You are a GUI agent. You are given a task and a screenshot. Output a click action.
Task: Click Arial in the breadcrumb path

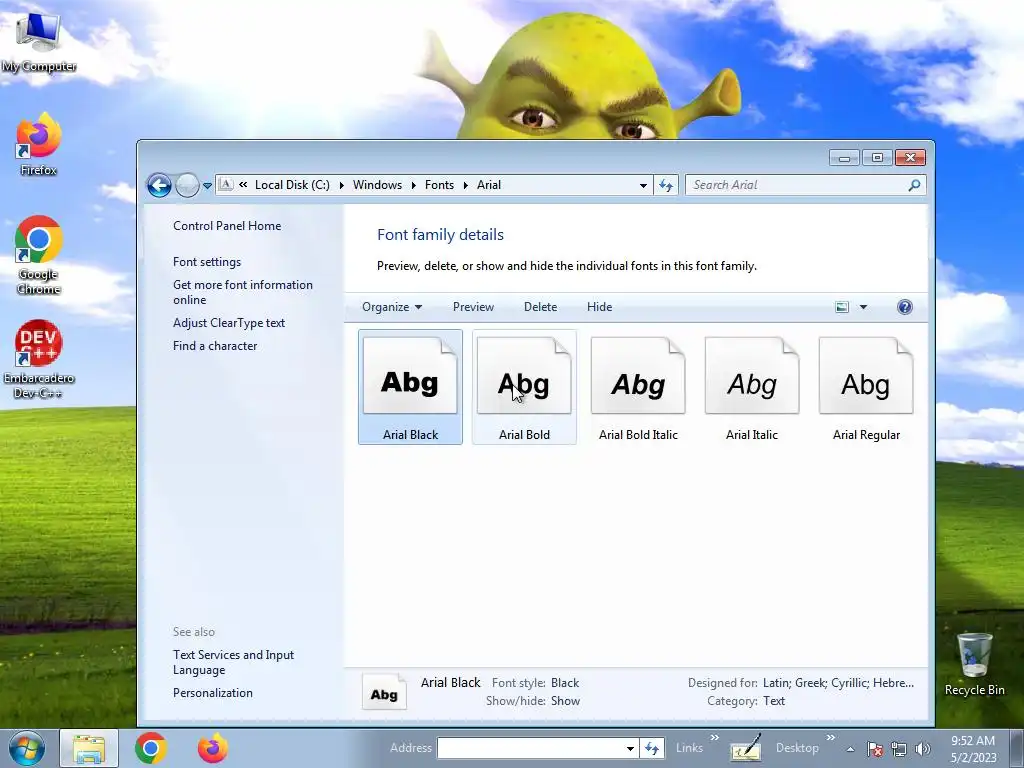click(488, 185)
